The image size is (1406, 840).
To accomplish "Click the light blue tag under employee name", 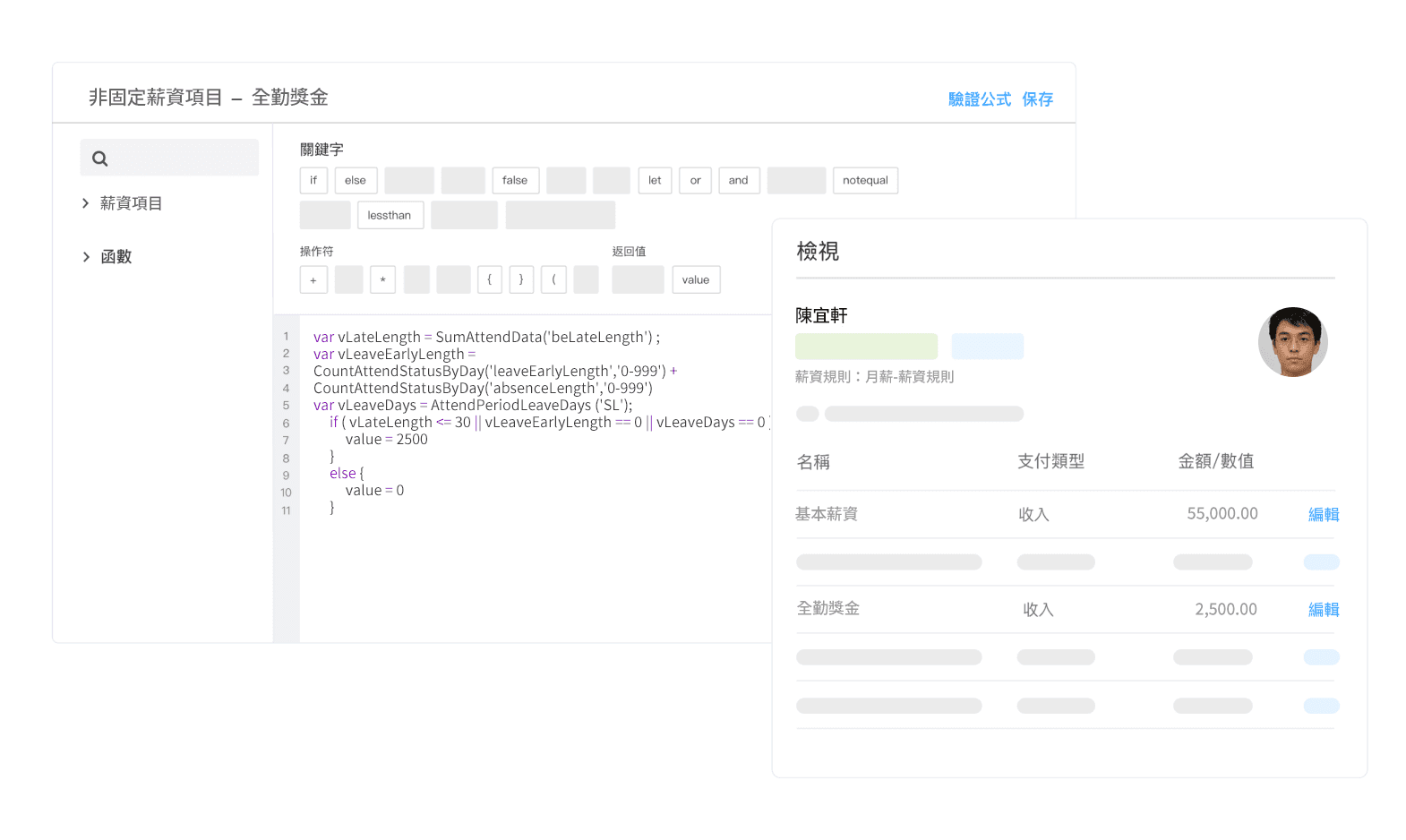I will pos(988,347).
